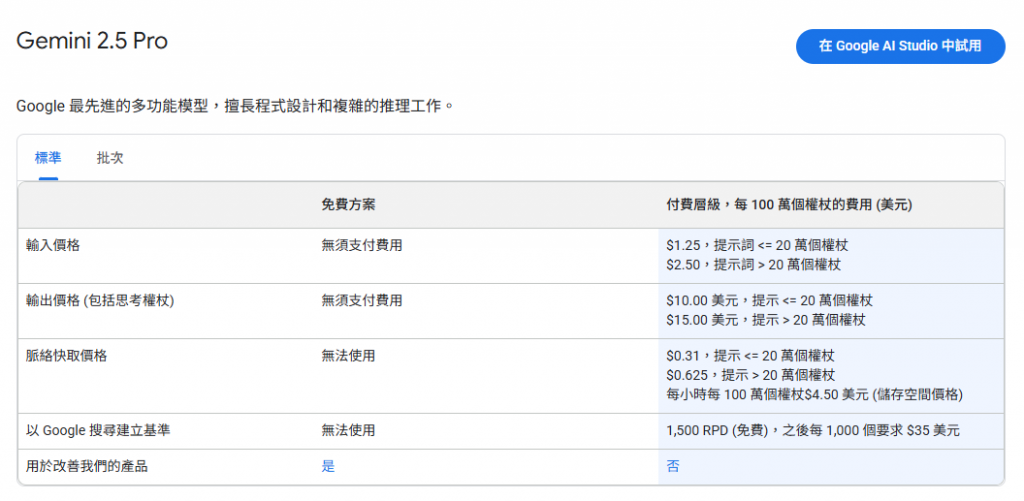Click the $1.25 input price text
Screen dimensions: 1024x501
[x=757, y=246]
